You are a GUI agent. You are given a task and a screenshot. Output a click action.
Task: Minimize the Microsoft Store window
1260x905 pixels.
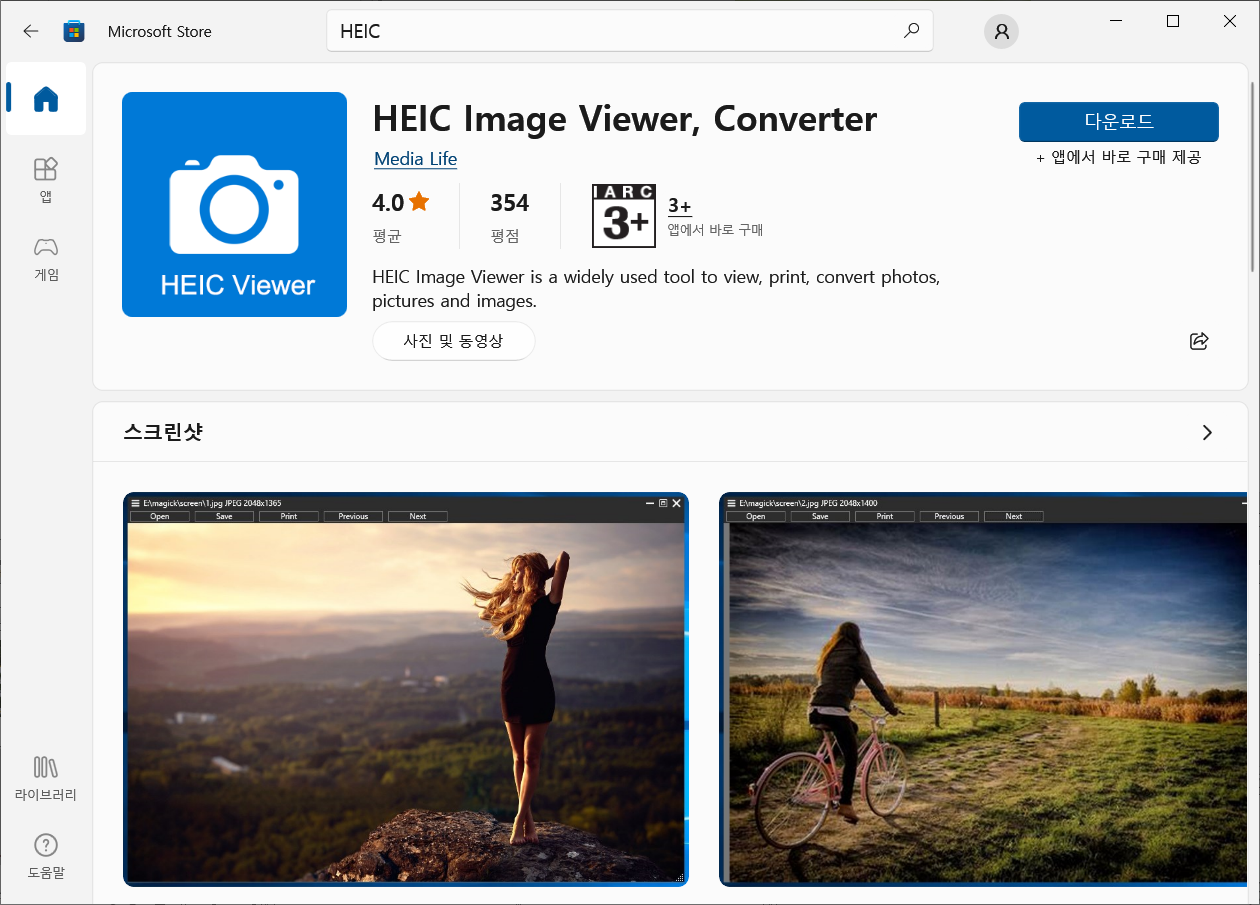click(x=1116, y=21)
